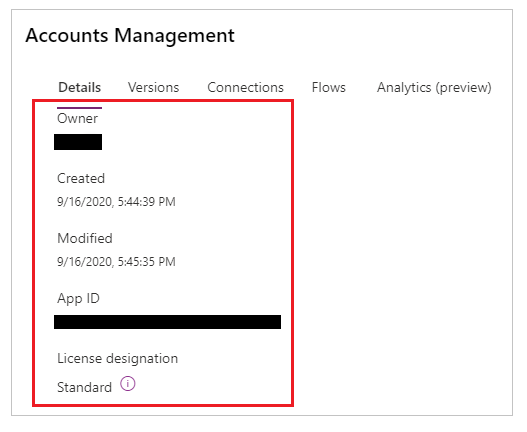Click the License designation label
The image size is (527, 432).
118,358
